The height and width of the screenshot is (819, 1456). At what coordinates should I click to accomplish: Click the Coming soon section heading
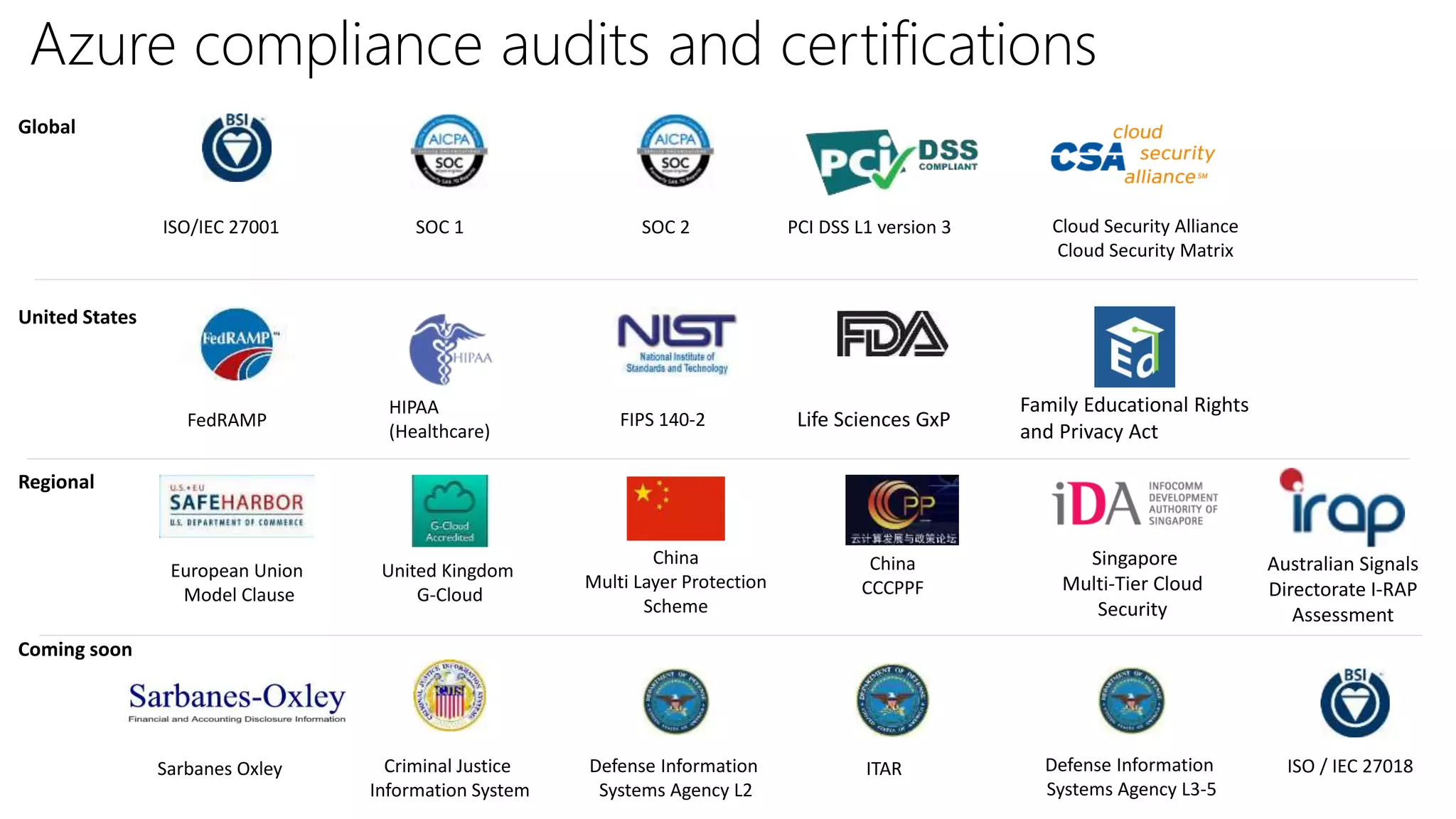pyautogui.click(x=75, y=650)
